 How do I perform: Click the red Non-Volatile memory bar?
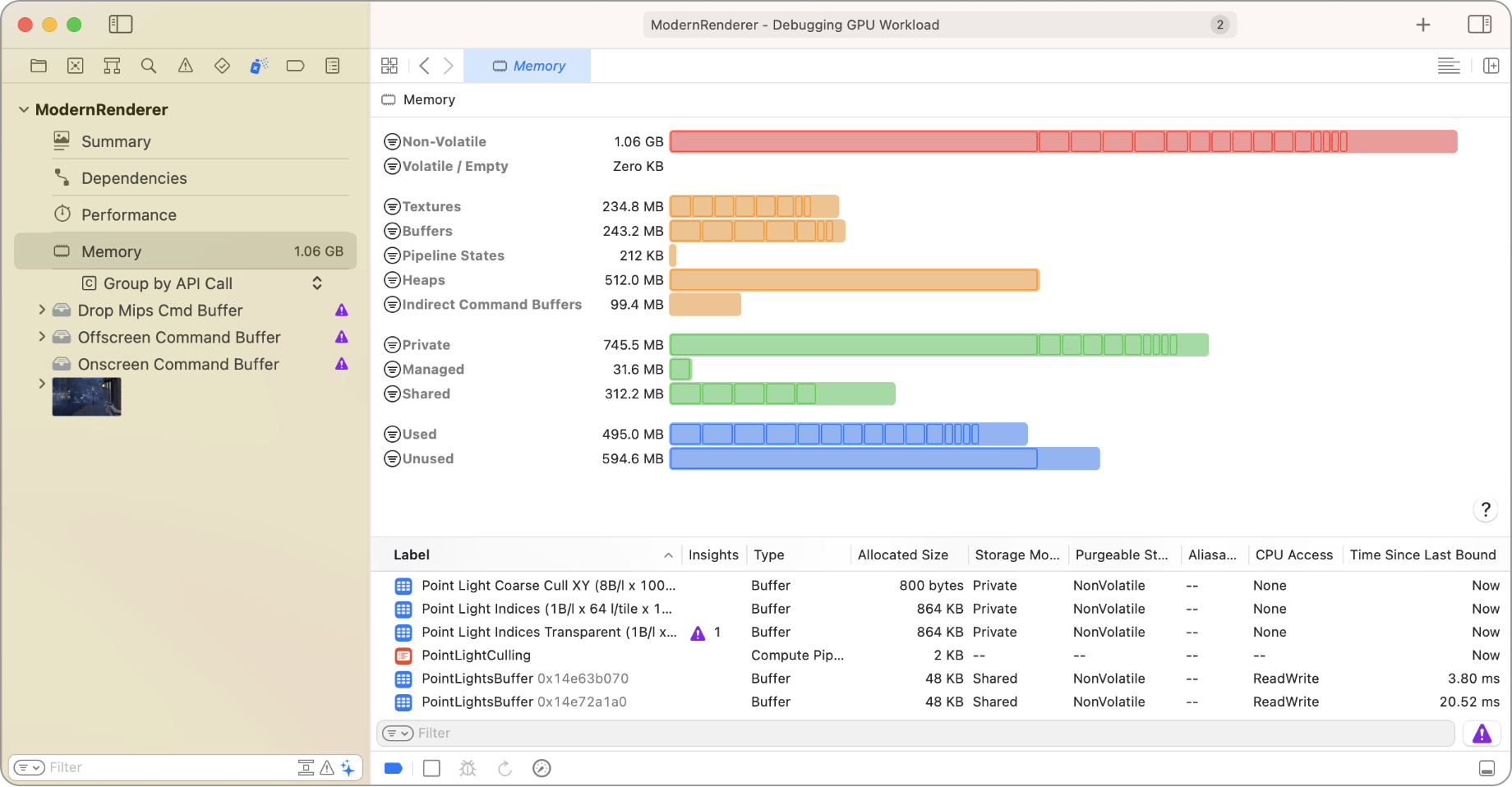click(1063, 141)
